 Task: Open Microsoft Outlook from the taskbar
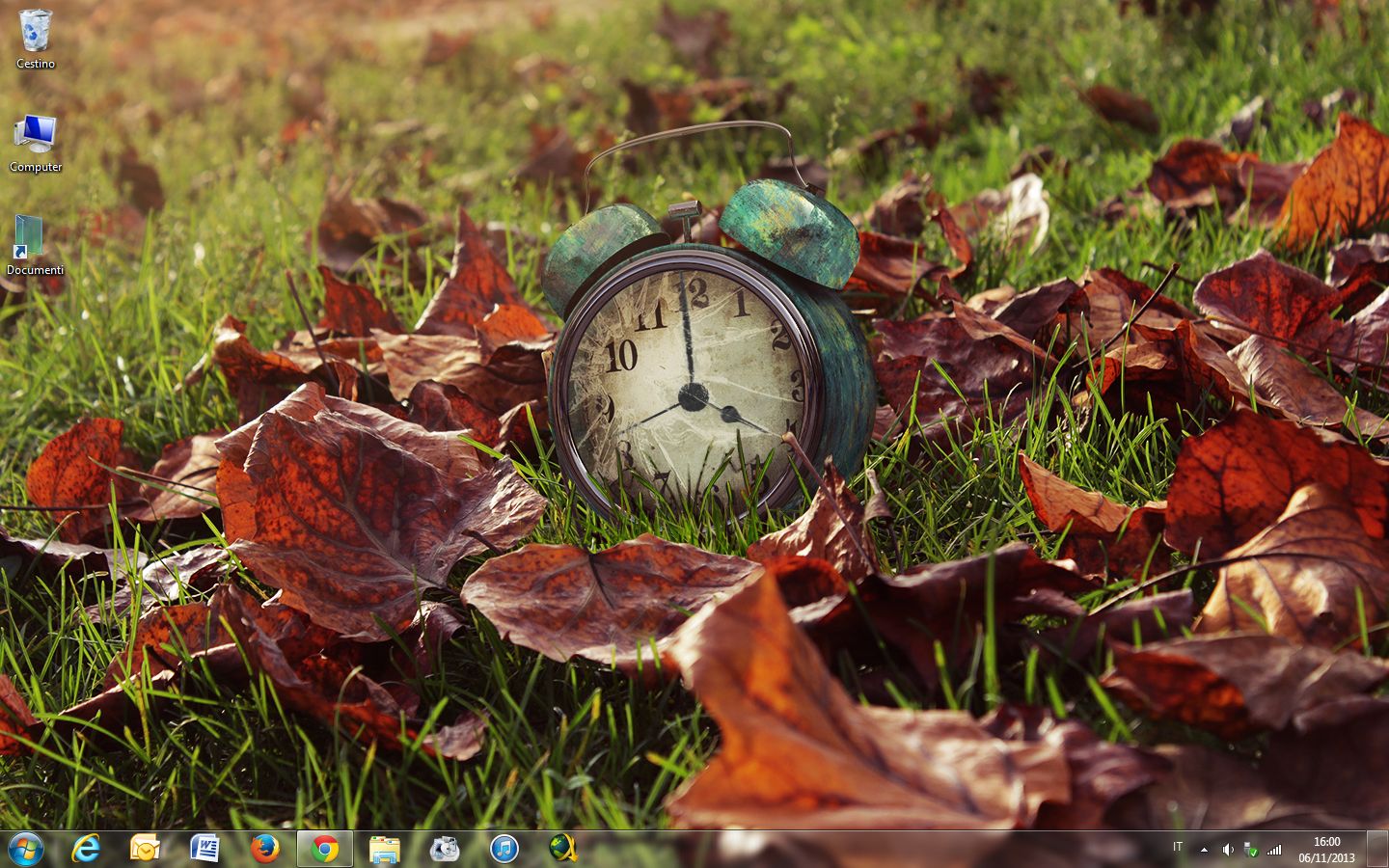point(145,849)
